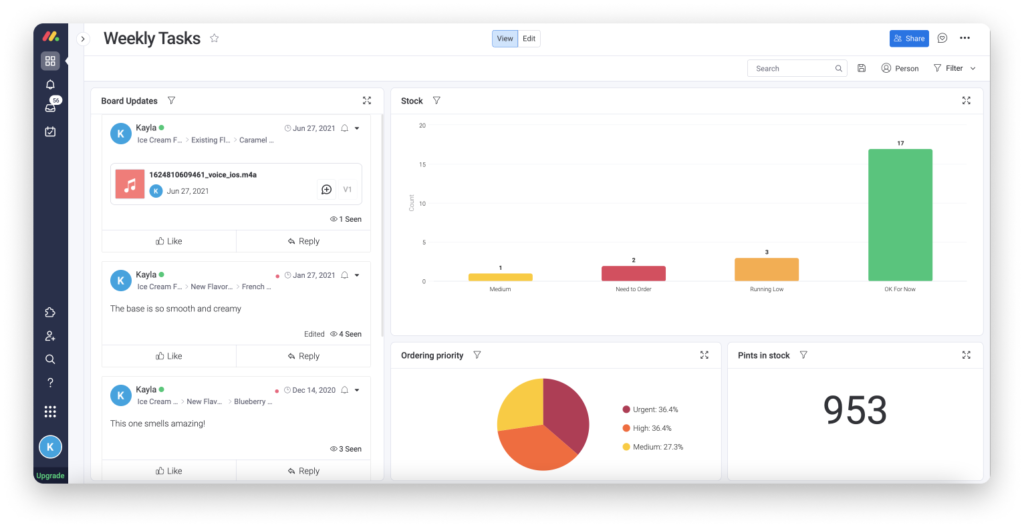This screenshot has height=527, width=1024.
Task: Open the Filter dropdown arrow
Action: (x=973, y=69)
